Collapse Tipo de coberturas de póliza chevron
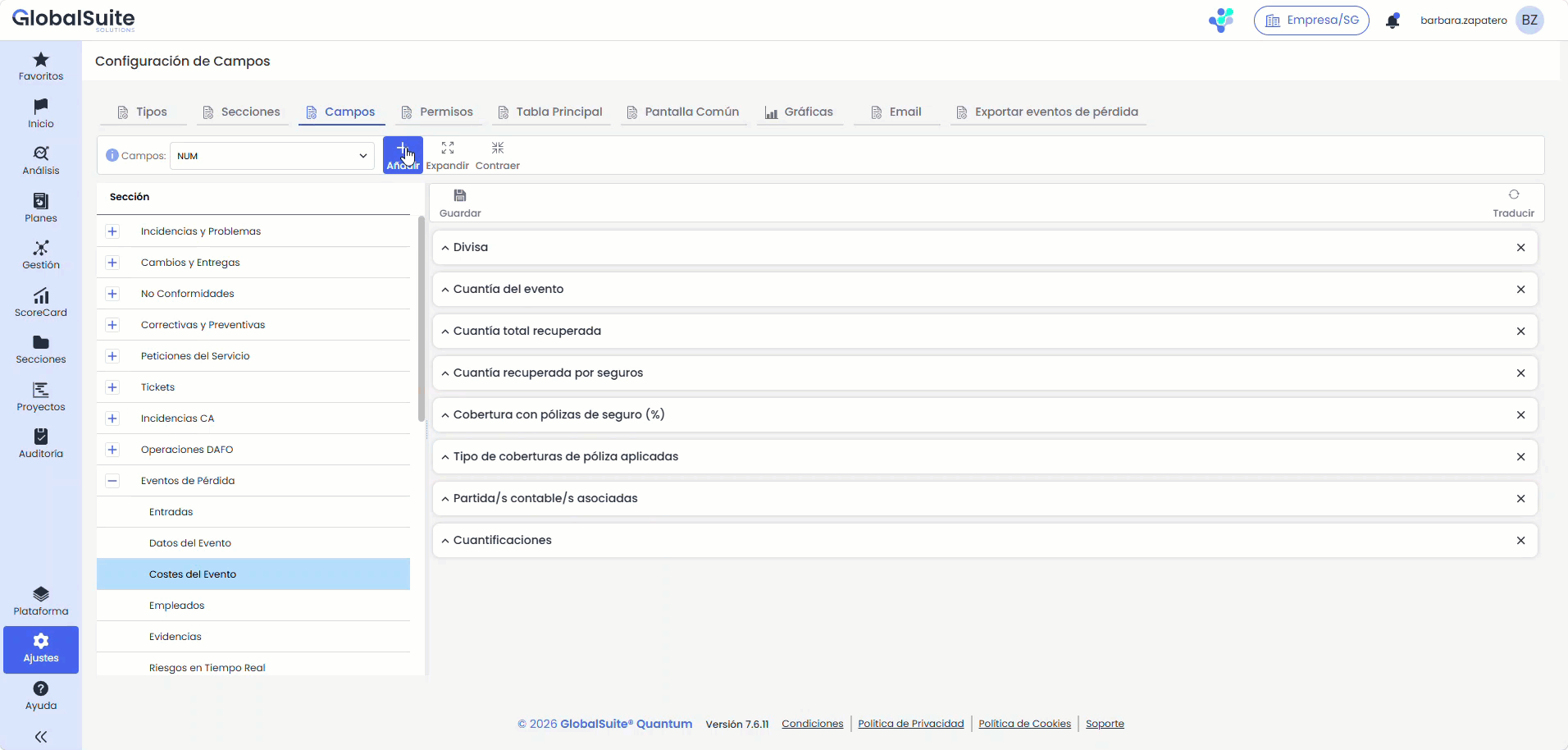This screenshot has height=750, width=1568. pos(445,457)
